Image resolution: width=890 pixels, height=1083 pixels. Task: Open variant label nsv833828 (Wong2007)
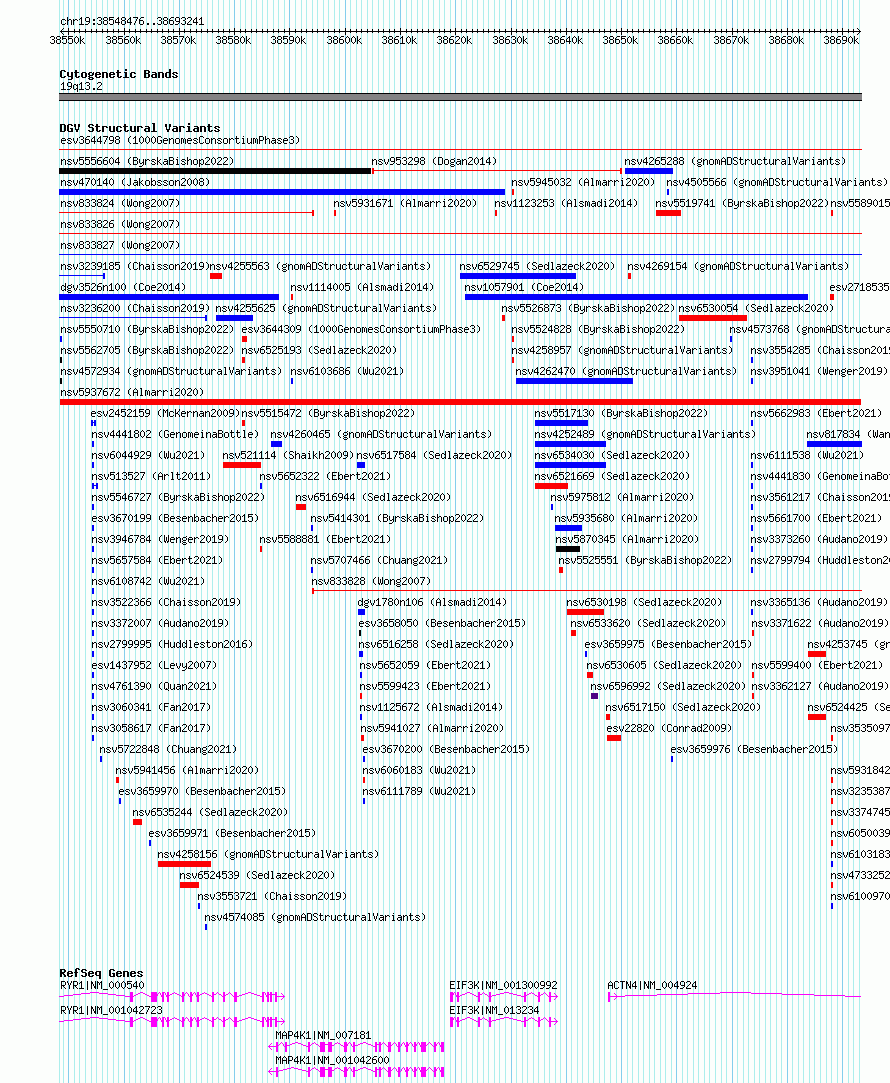point(371,581)
